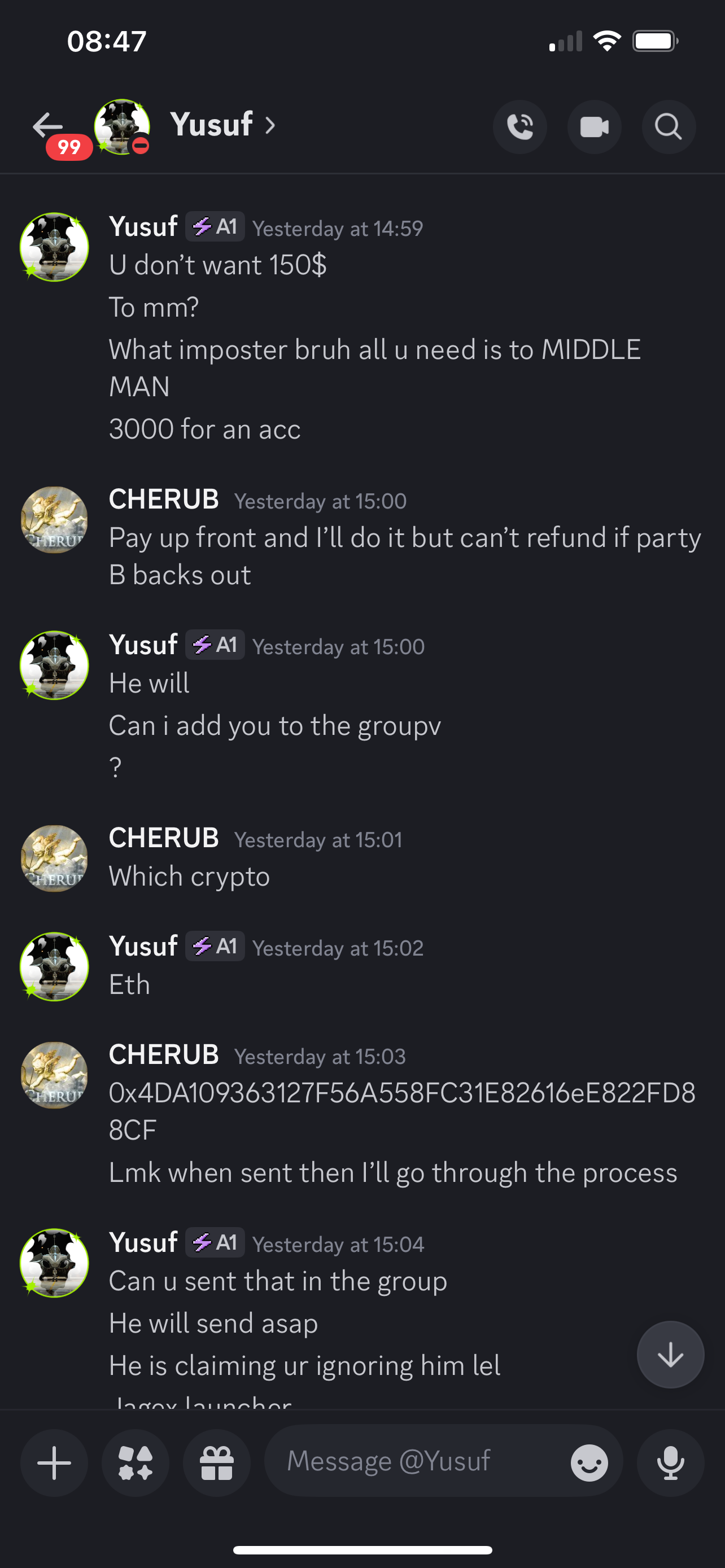Viewport: 725px width, 1568px height.
Task: Select the Eth wallet address message
Action: [402, 1111]
